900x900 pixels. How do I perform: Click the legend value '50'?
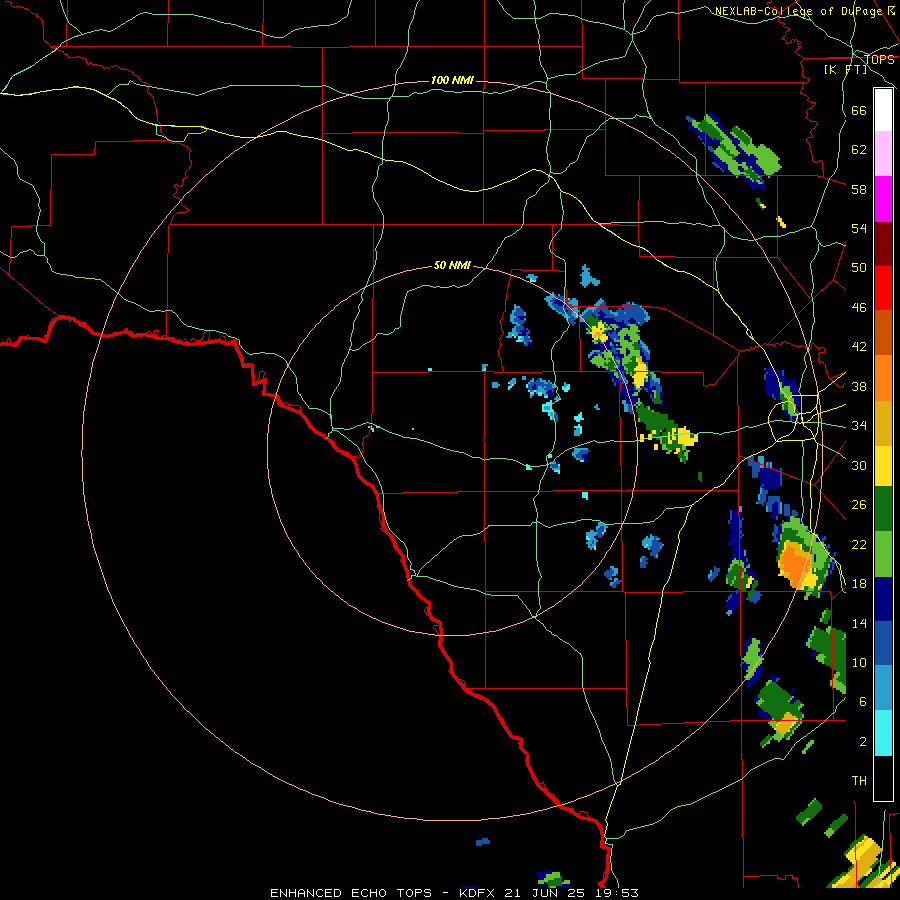pos(859,267)
